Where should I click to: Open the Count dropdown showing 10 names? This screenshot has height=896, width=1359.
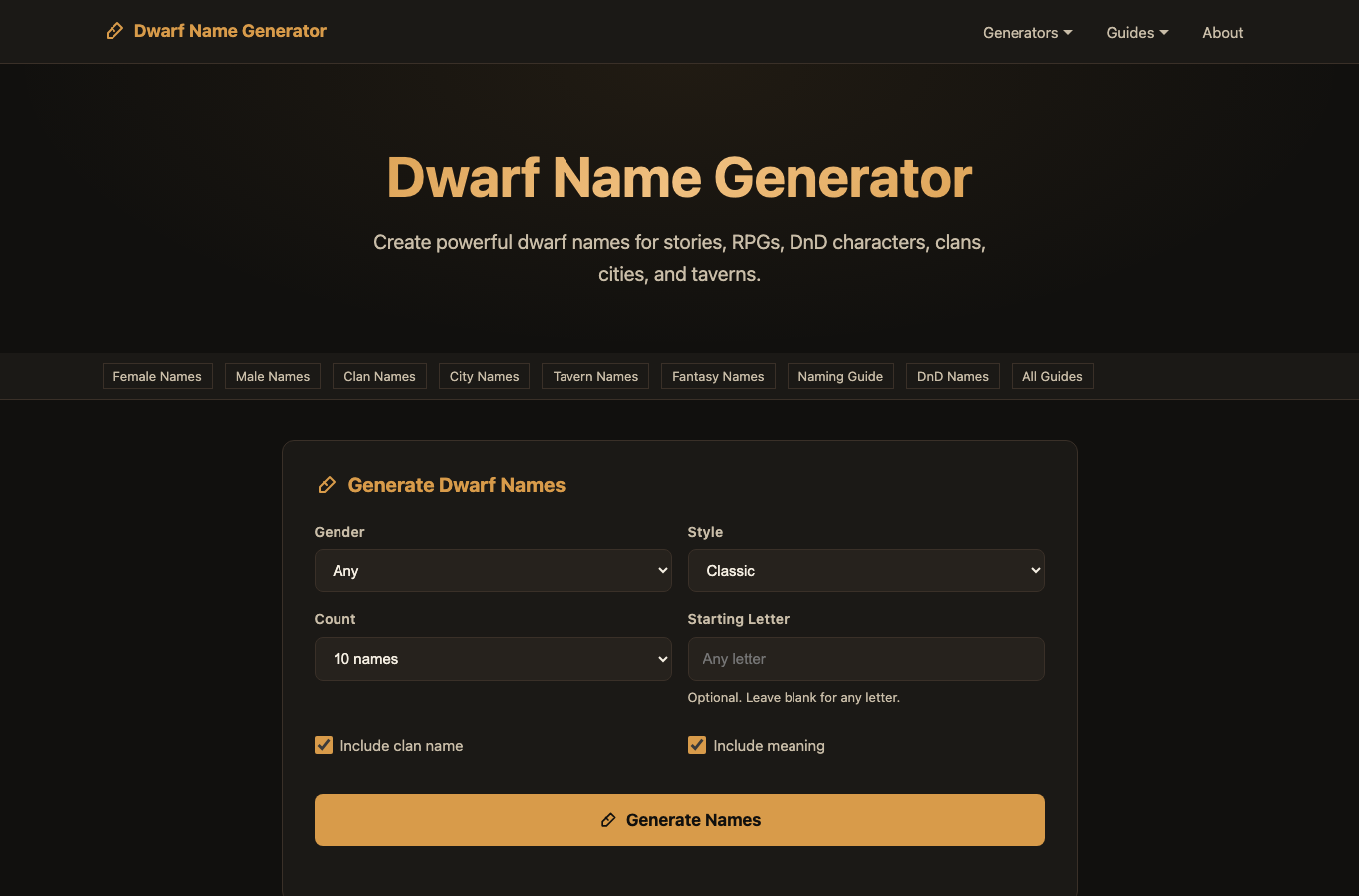point(493,659)
